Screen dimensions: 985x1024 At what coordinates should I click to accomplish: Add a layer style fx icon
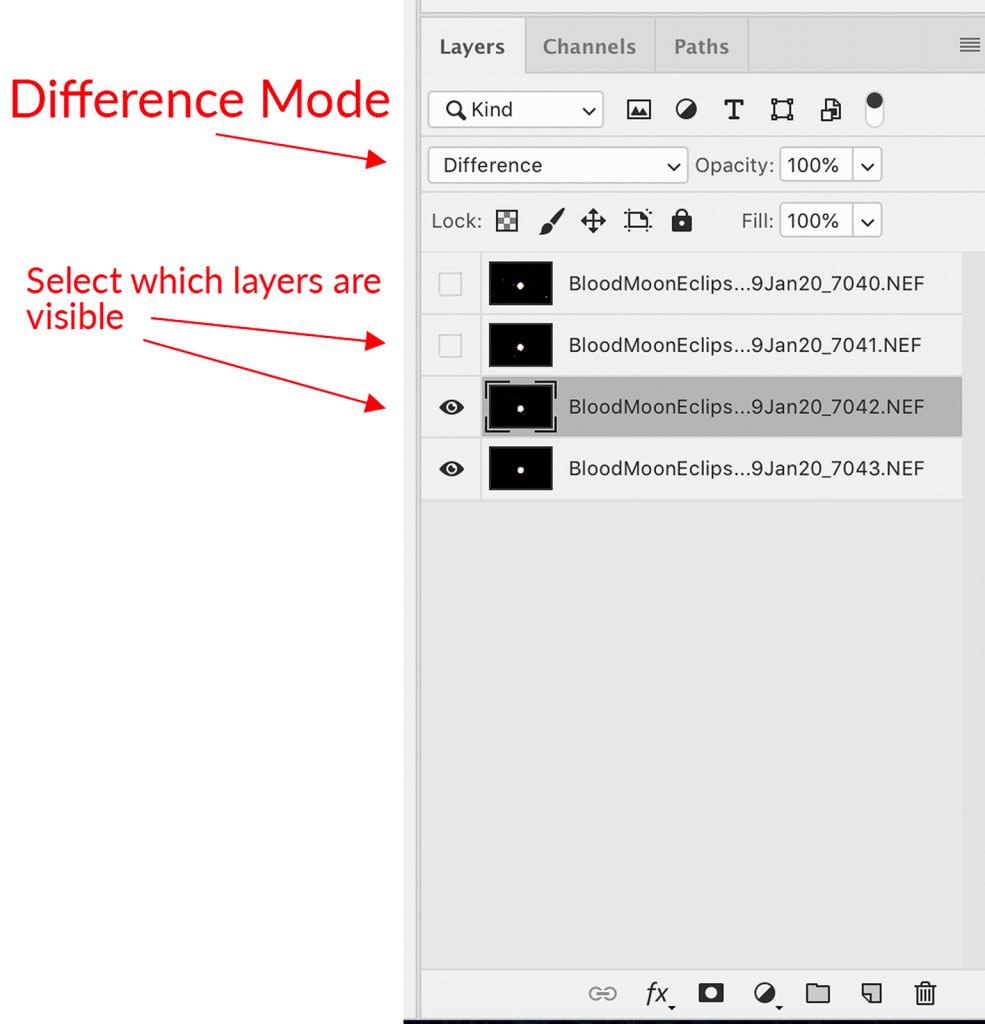click(x=658, y=994)
